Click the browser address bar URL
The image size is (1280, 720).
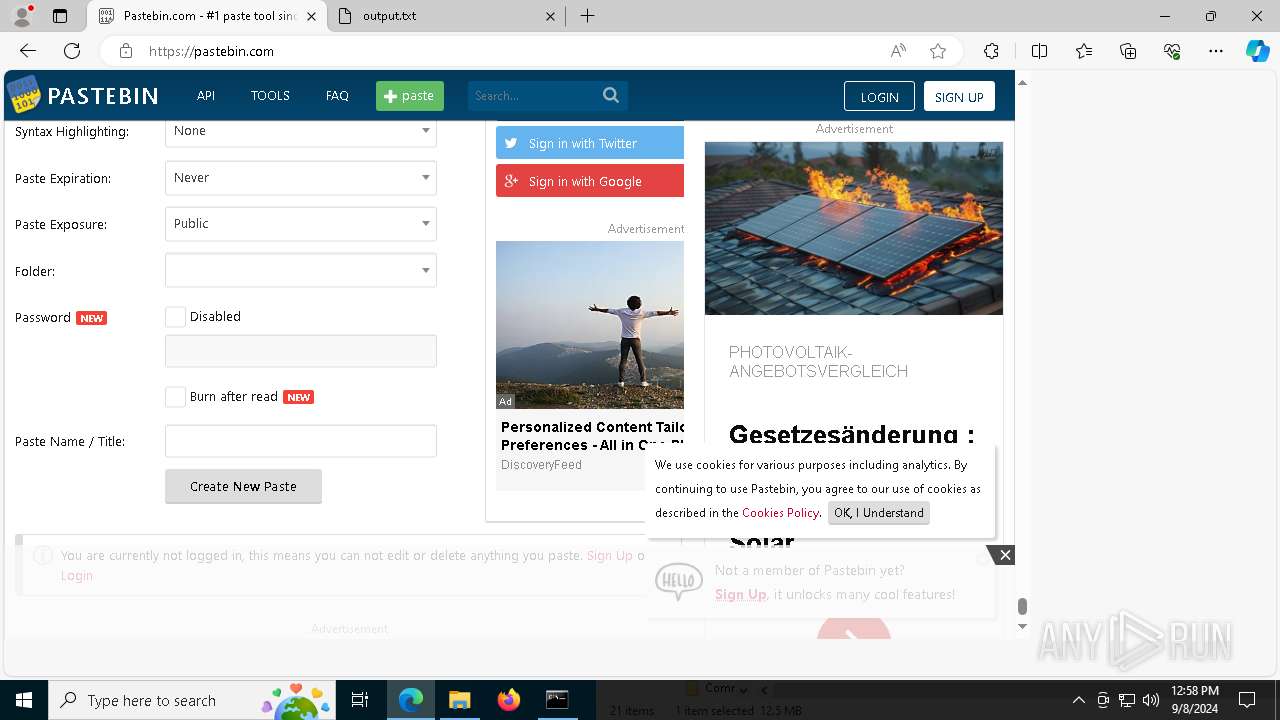(211, 51)
